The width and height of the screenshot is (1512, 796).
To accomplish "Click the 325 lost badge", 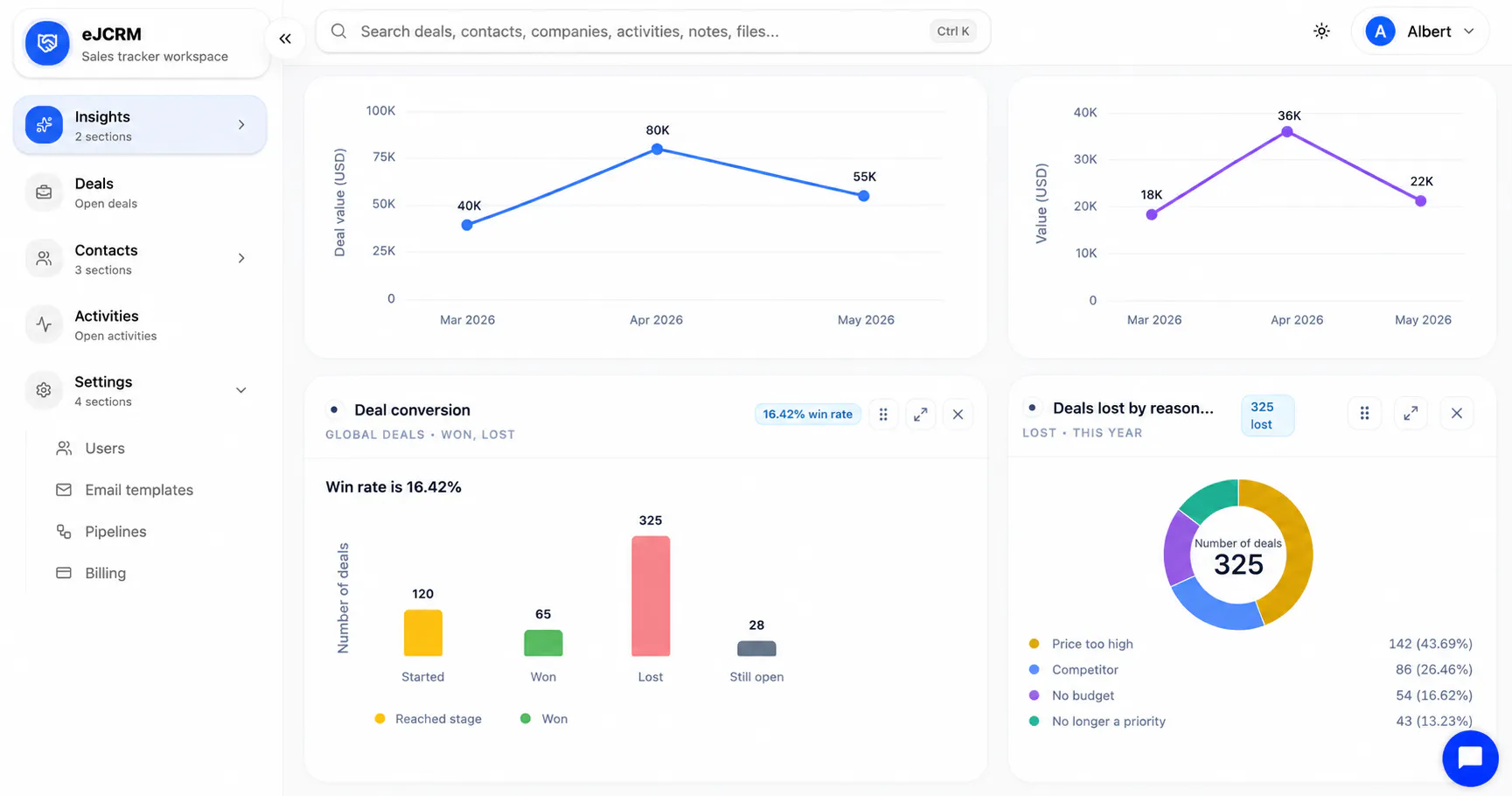I will point(1267,415).
